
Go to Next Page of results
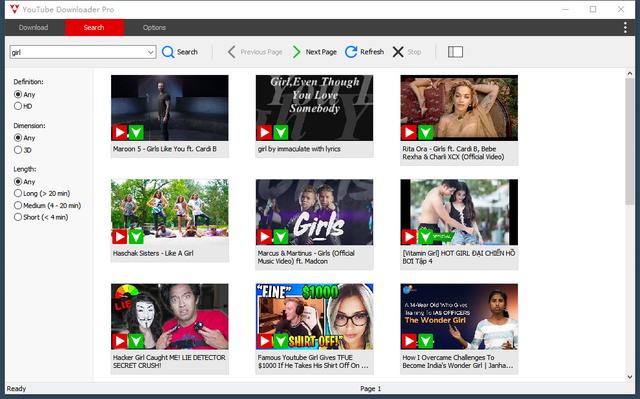click(315, 52)
